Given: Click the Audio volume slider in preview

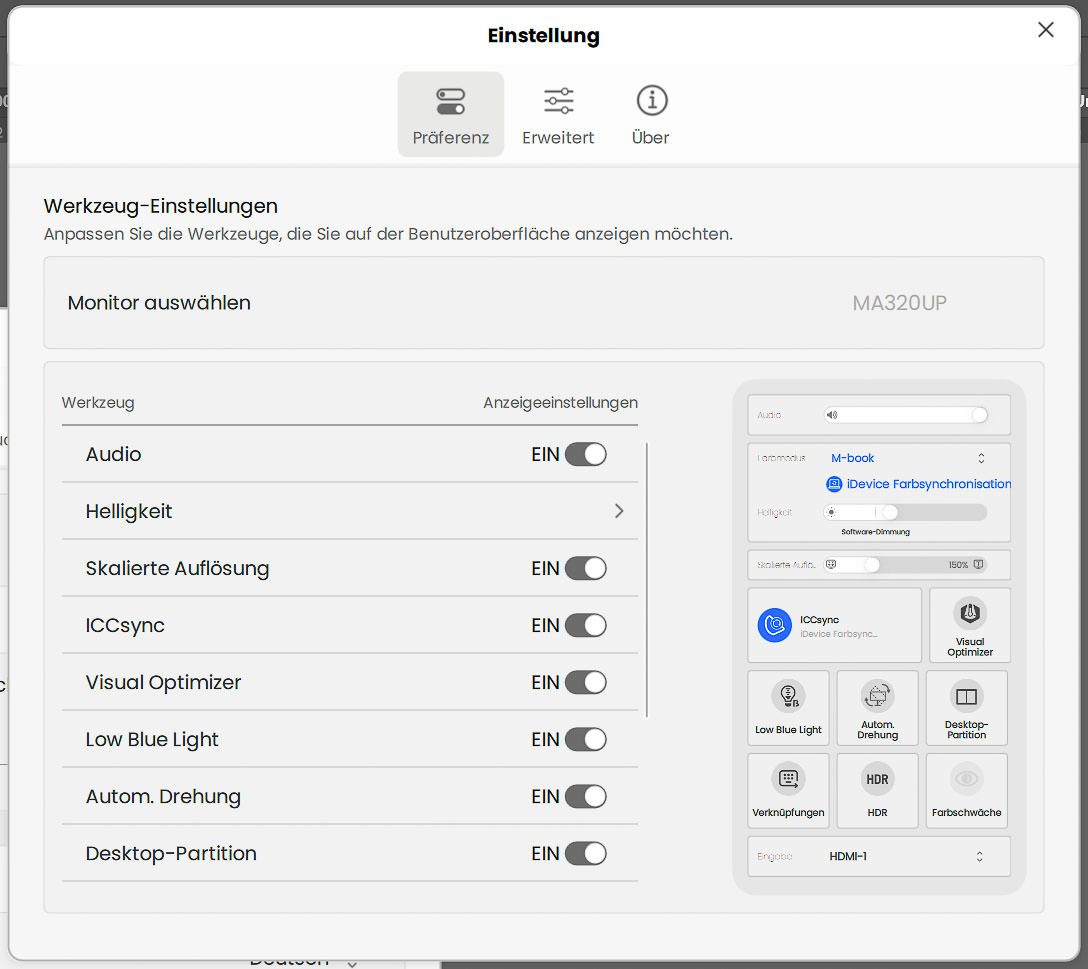Looking at the screenshot, I should click(906, 415).
